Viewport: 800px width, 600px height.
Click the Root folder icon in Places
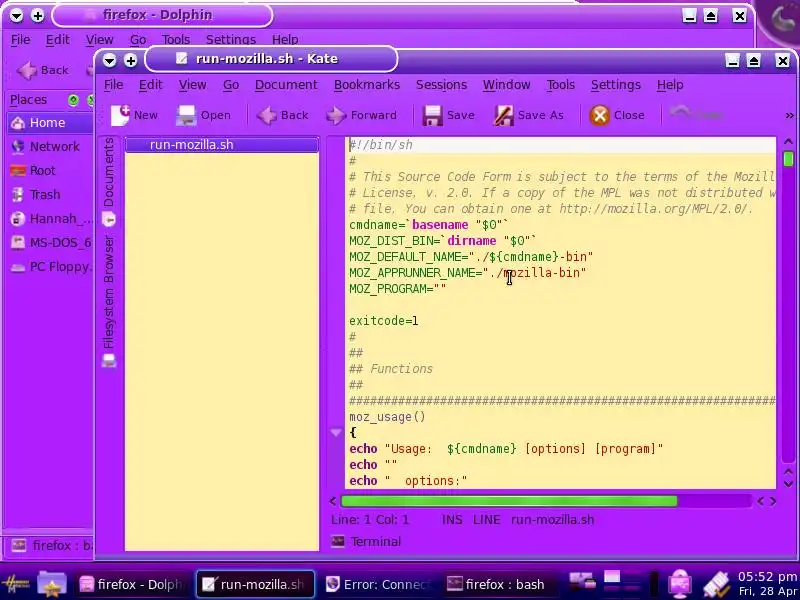(18, 170)
